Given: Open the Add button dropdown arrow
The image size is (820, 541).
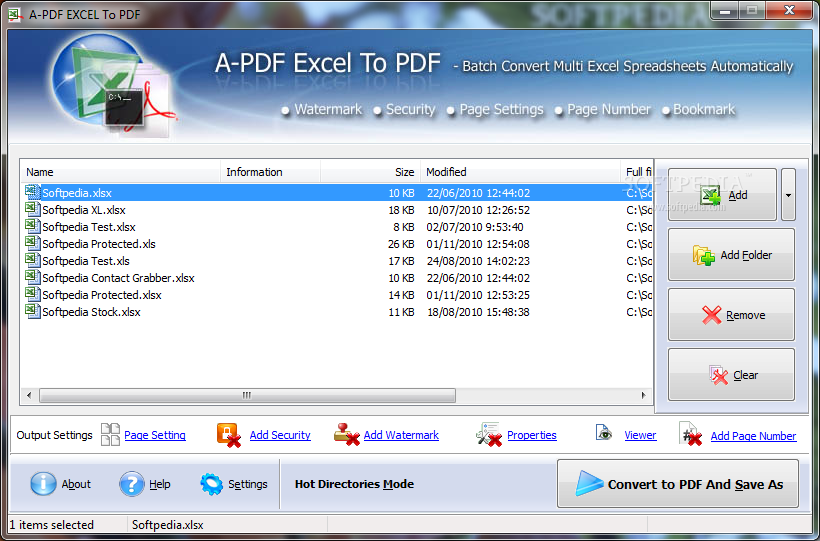Looking at the screenshot, I should click(x=788, y=195).
